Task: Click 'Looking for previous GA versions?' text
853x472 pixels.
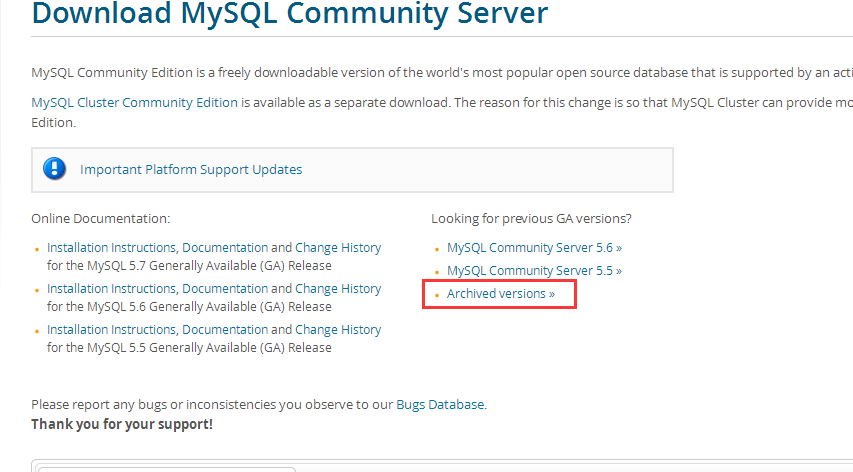Action: 531,219
